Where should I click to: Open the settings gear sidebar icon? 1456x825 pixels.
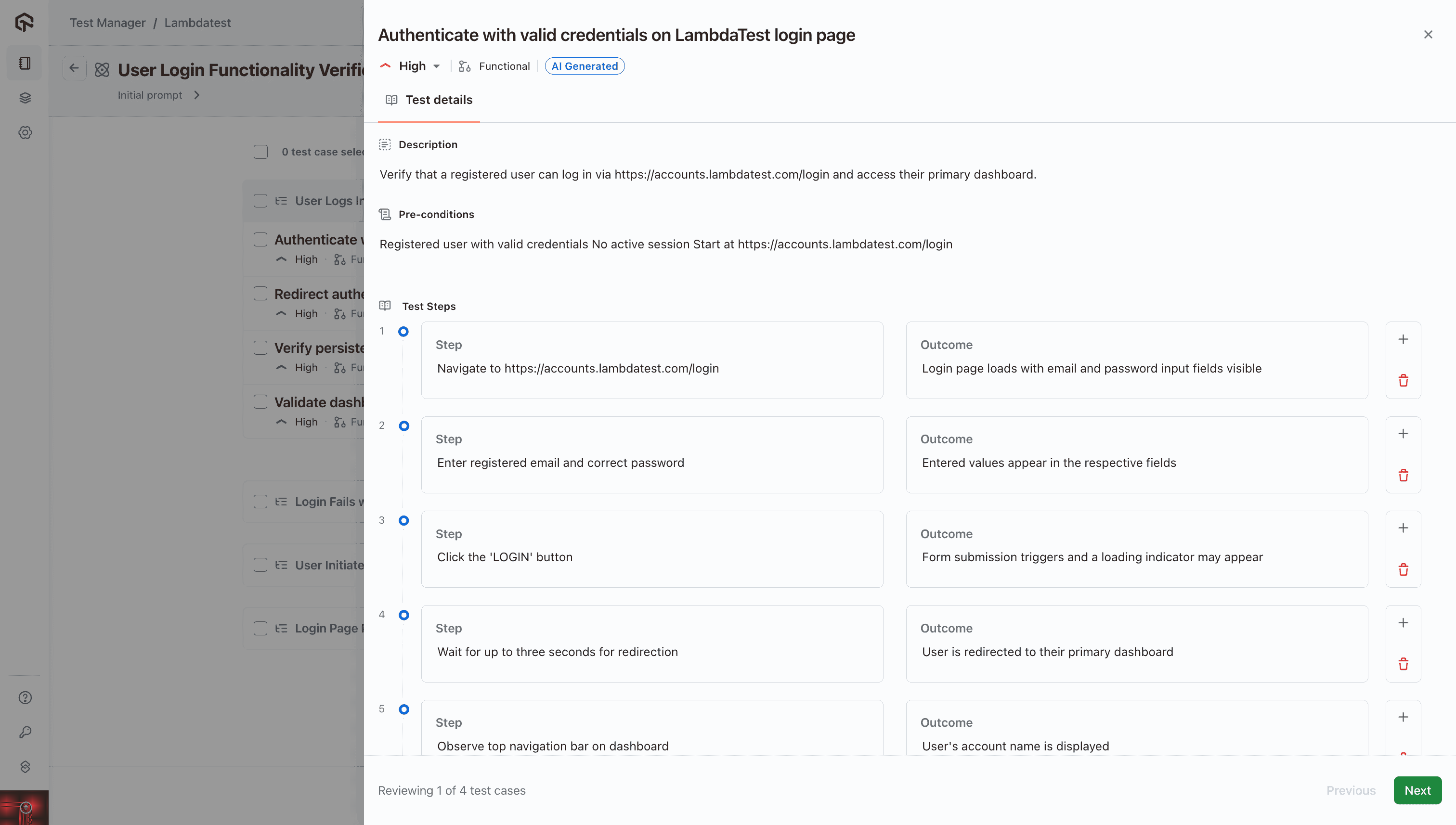point(25,132)
